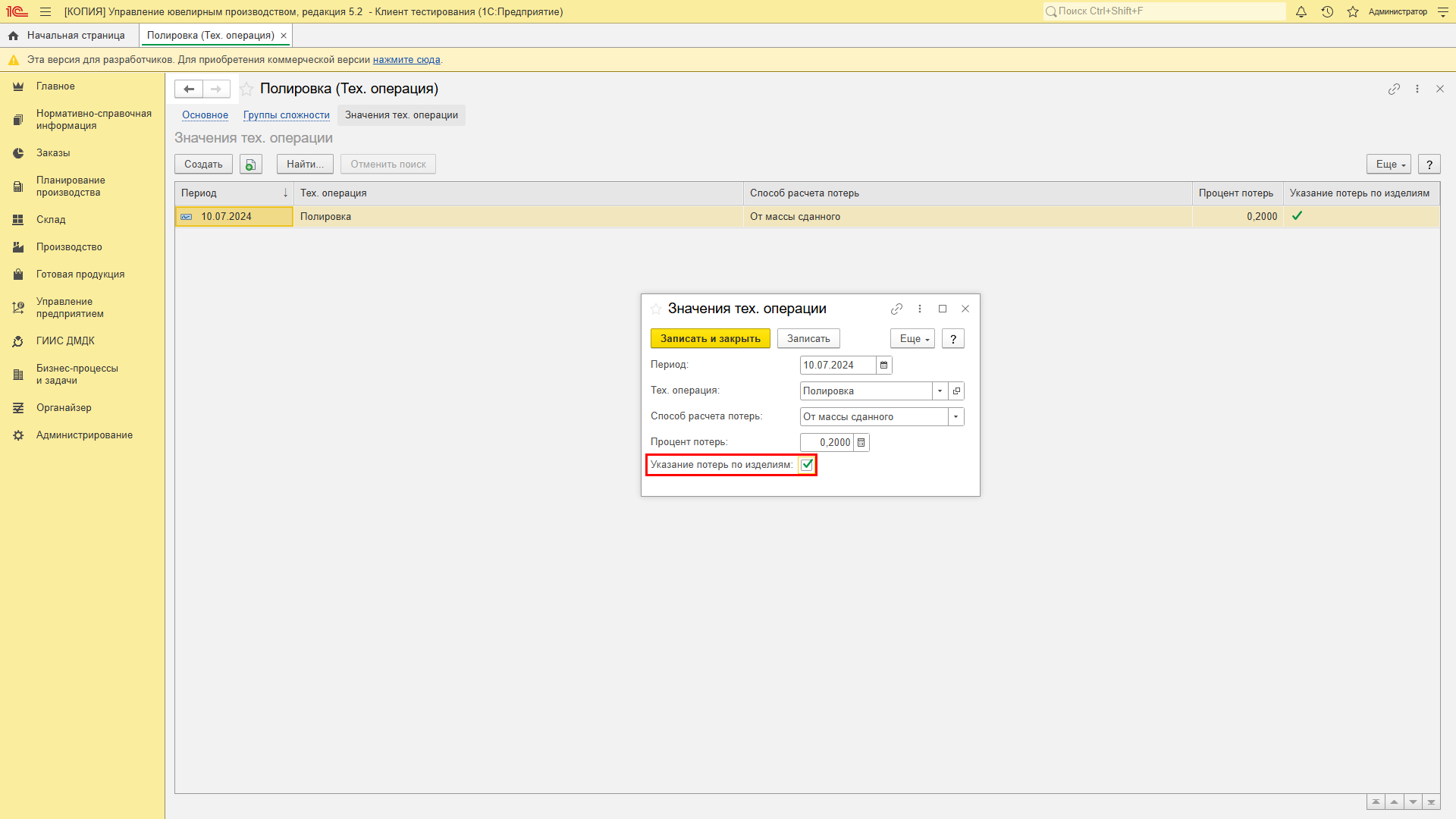Close the Полировка (Тех. операция) tab

(x=284, y=36)
